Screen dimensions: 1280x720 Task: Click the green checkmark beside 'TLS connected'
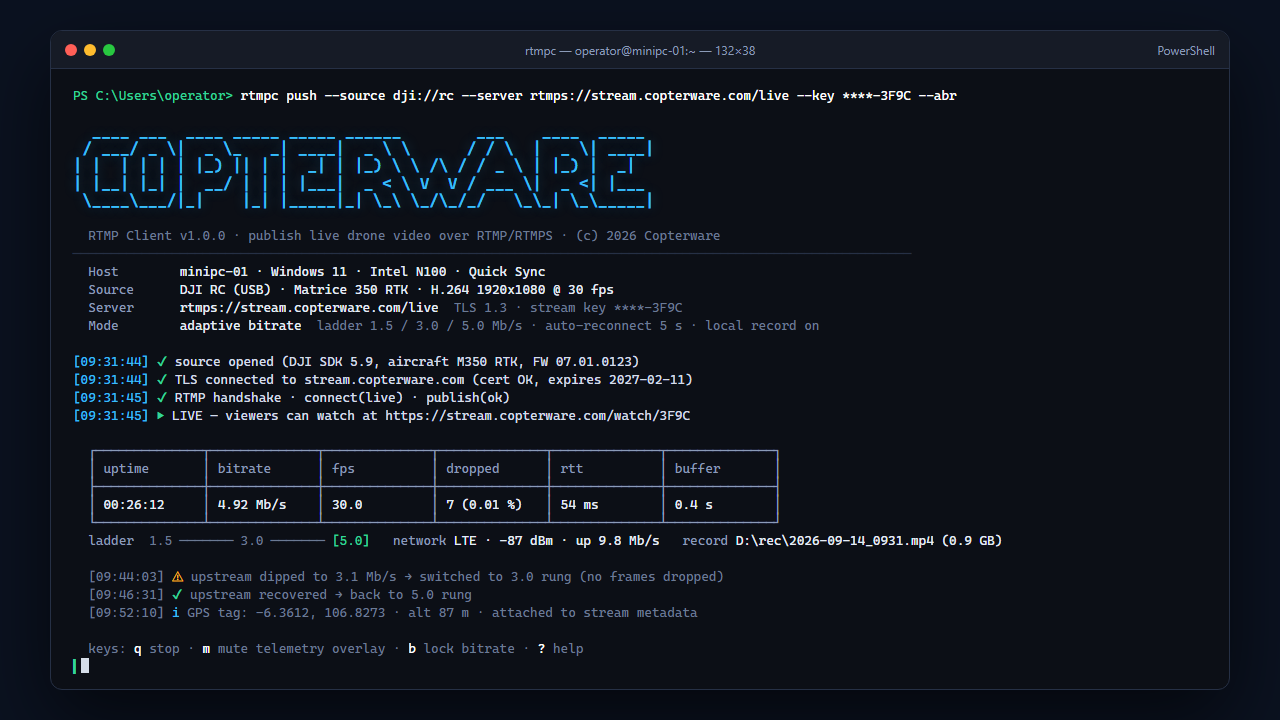pyautogui.click(x=162, y=380)
